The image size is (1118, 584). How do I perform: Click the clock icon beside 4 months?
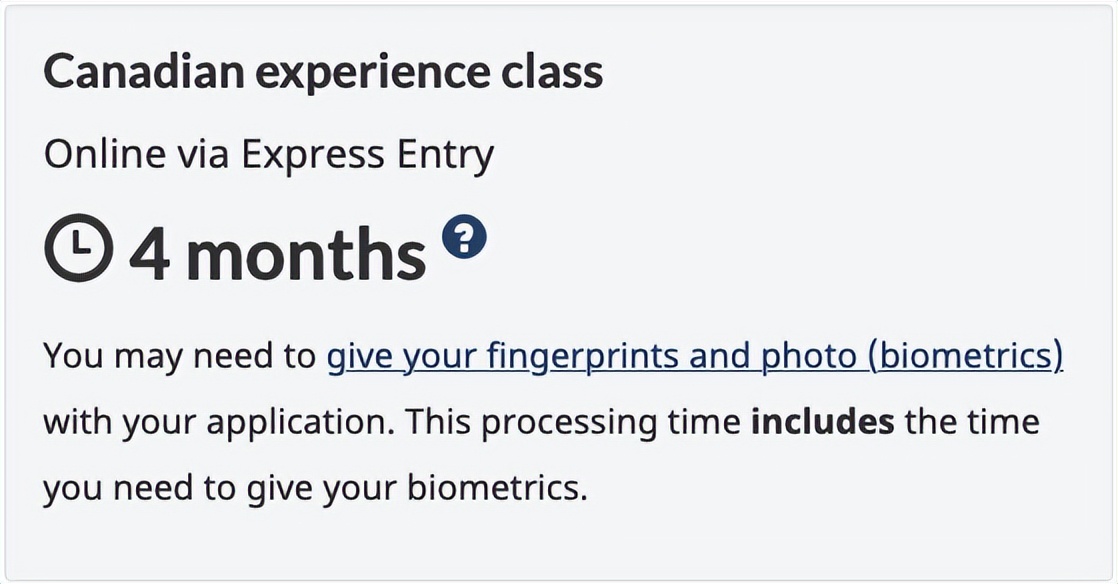pyautogui.click(x=78, y=247)
